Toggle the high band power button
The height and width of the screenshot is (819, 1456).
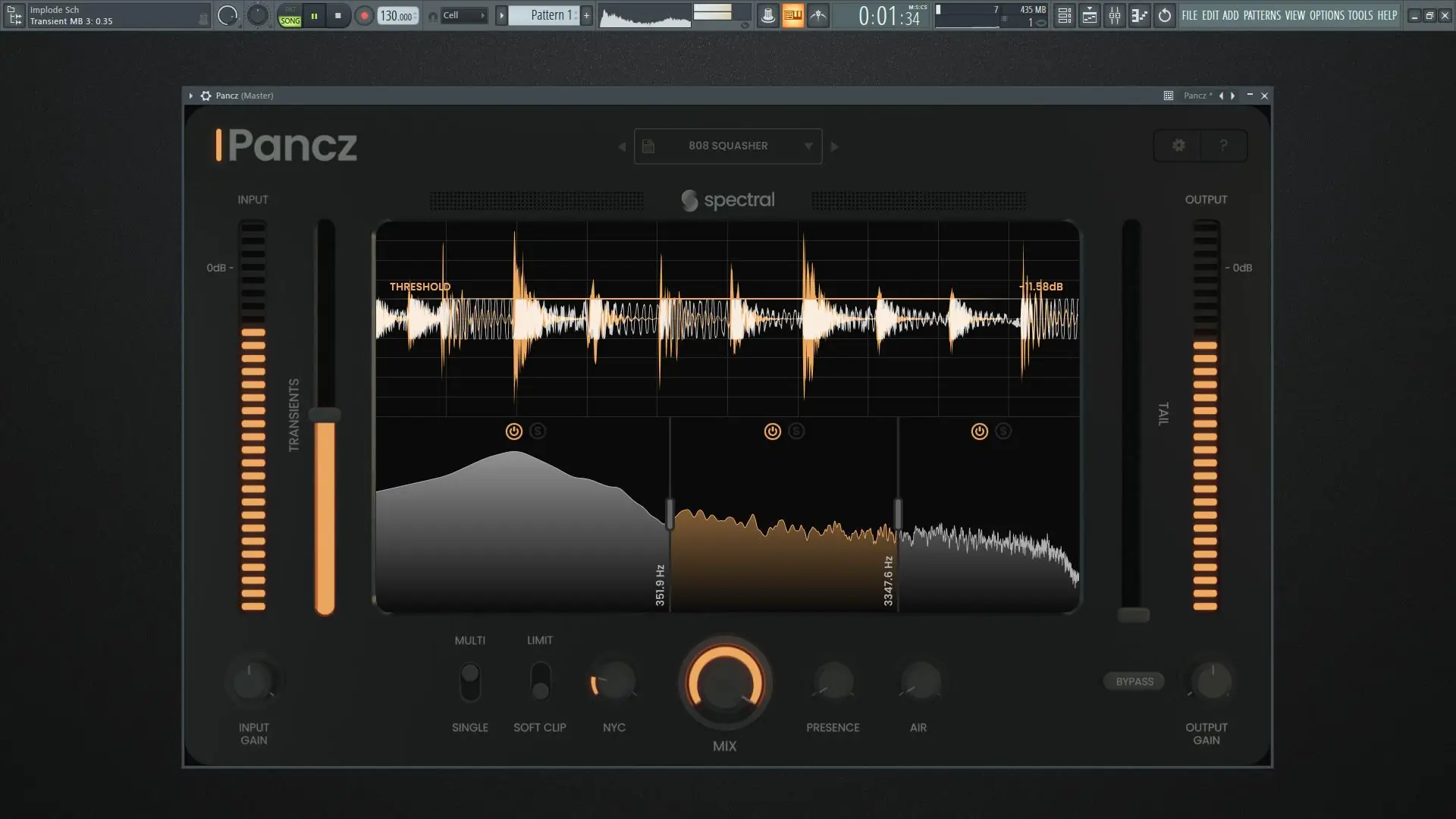click(x=979, y=431)
